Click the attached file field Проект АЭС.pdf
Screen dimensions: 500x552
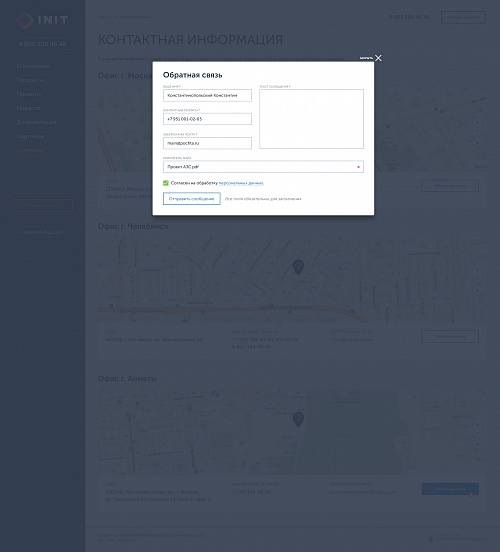pos(263,167)
